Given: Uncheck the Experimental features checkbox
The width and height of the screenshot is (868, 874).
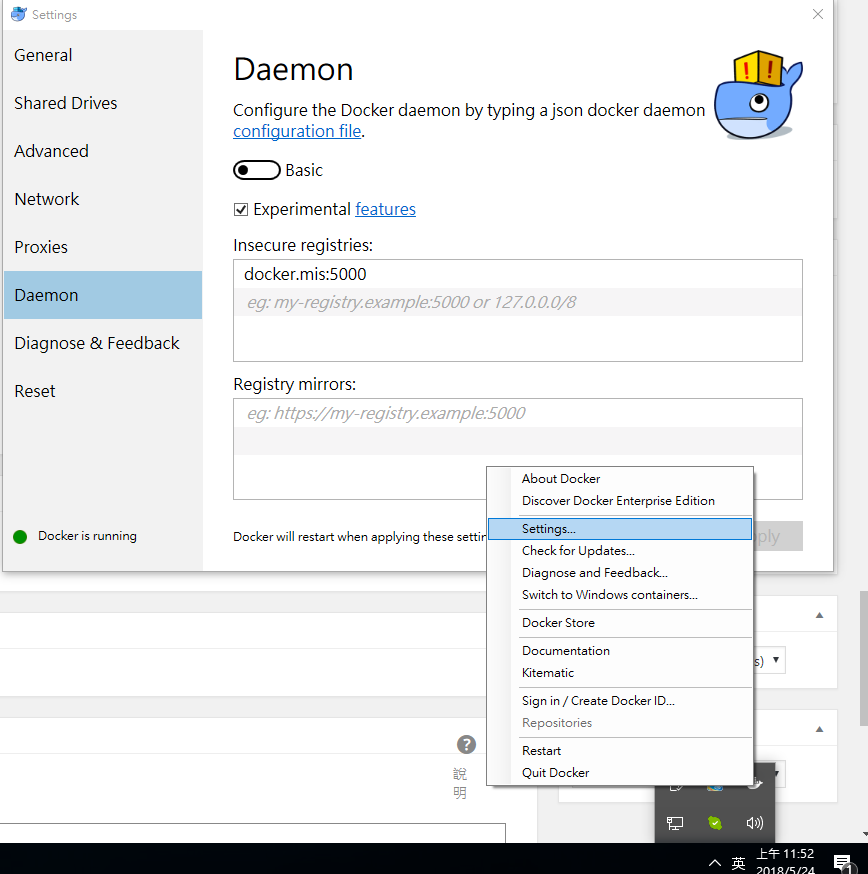Looking at the screenshot, I should coord(241,210).
